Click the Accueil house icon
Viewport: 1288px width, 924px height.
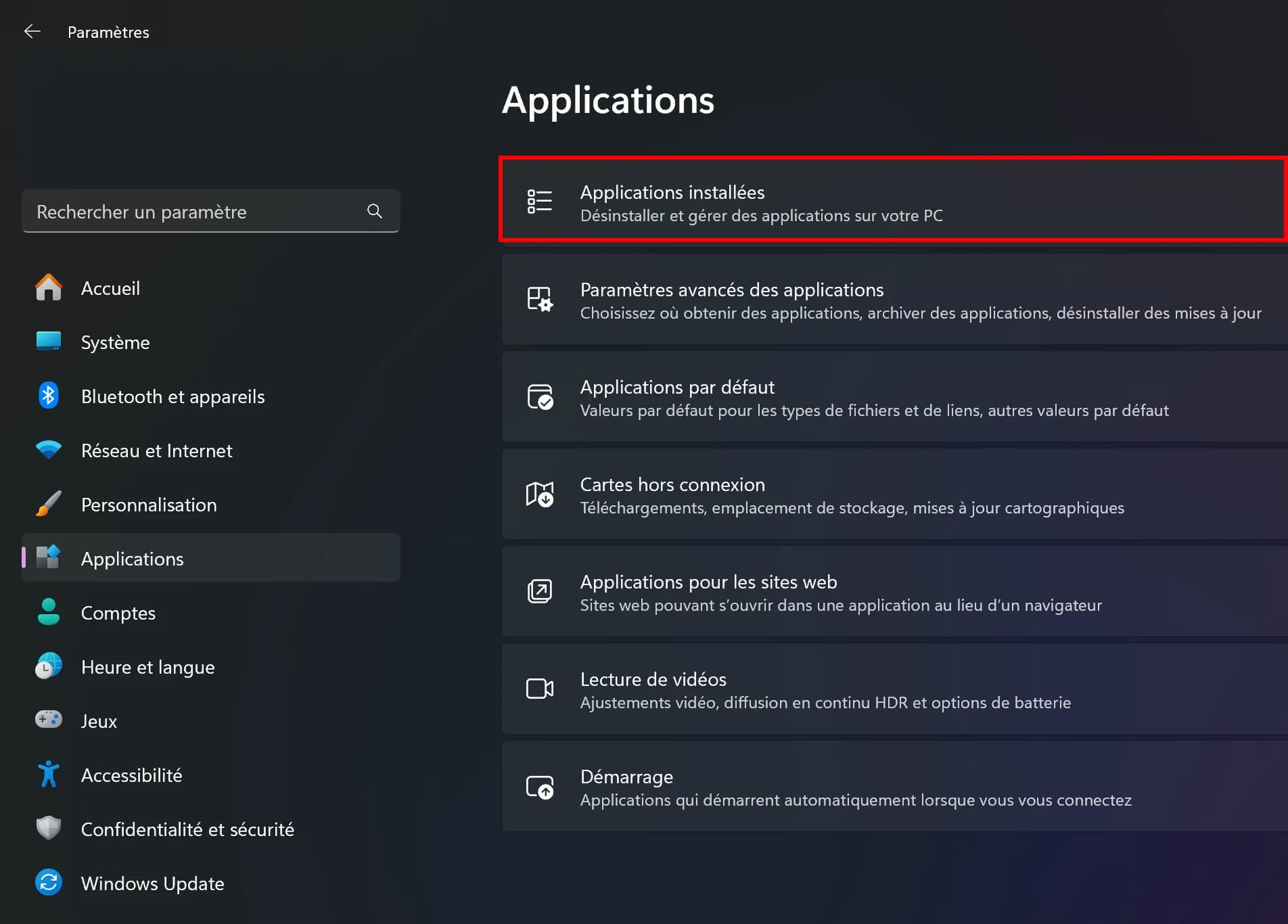[48, 287]
